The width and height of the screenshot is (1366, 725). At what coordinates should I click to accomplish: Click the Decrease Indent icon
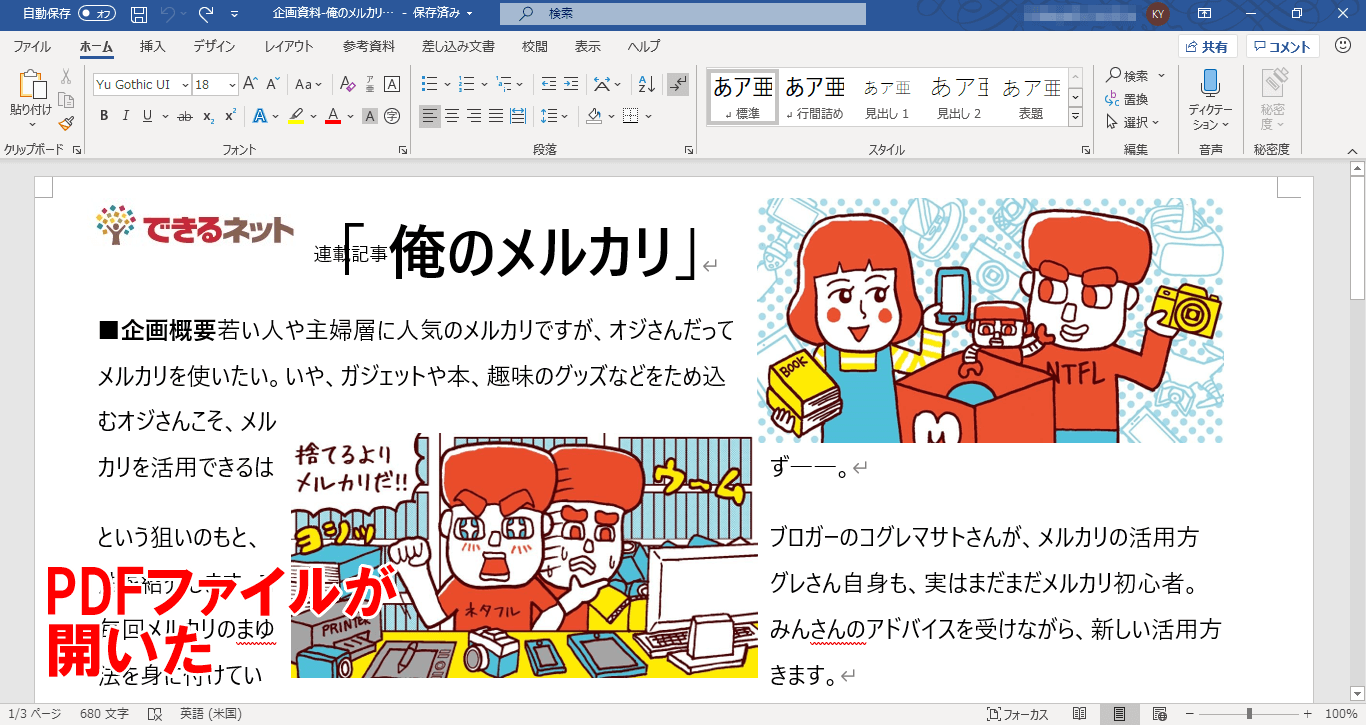point(548,84)
